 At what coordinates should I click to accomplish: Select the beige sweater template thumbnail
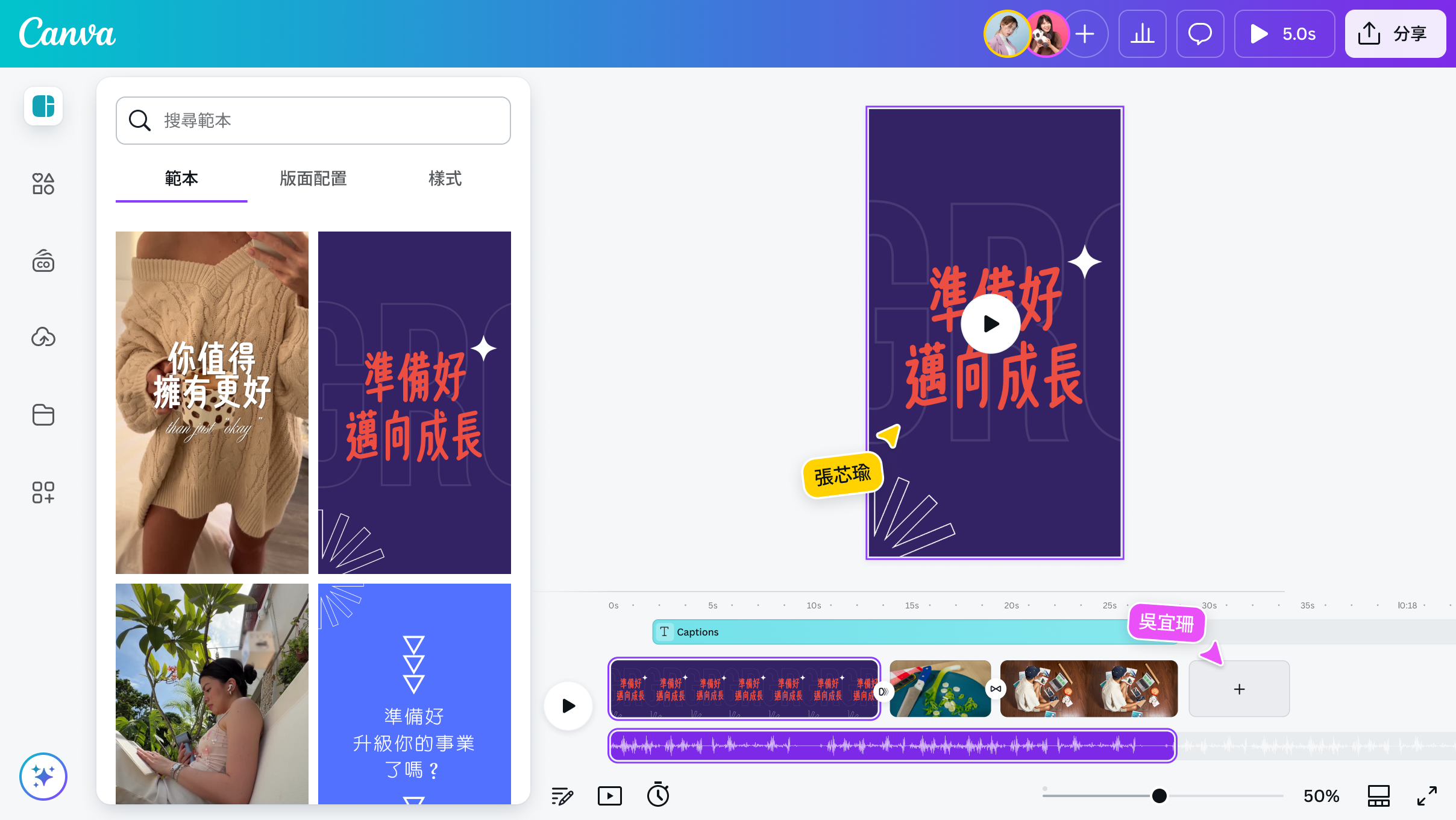[212, 403]
